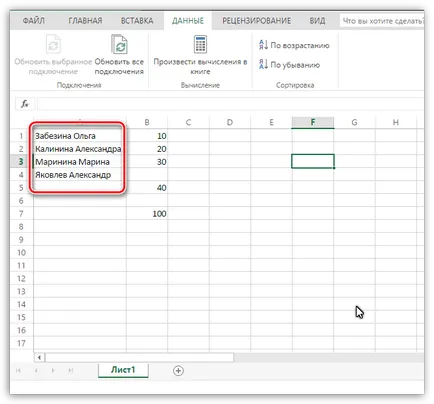This screenshot has width=434, height=404.
Task: Sort descending with По убыванию
Action: [x=289, y=64]
